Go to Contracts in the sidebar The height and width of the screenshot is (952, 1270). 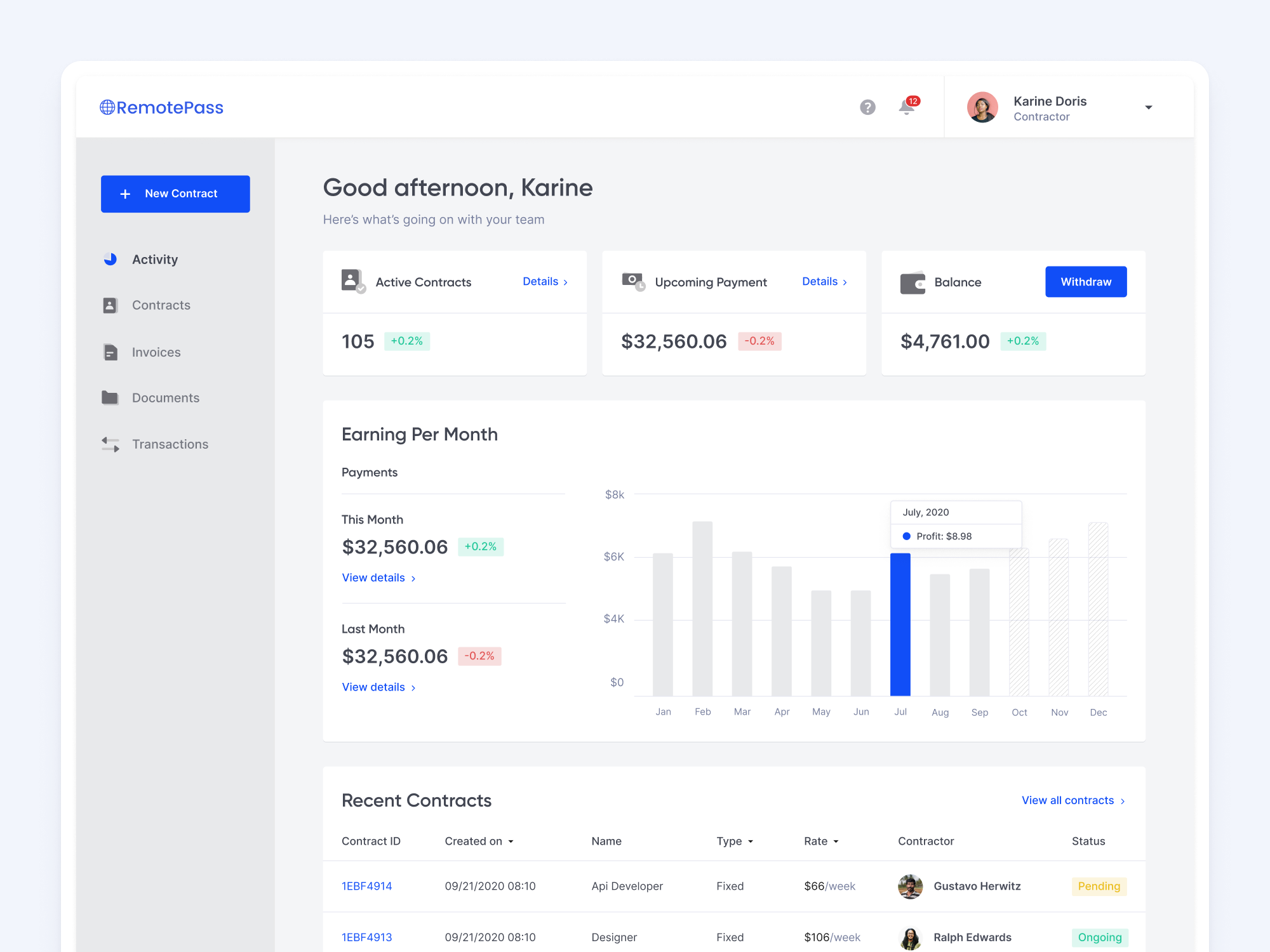click(161, 305)
